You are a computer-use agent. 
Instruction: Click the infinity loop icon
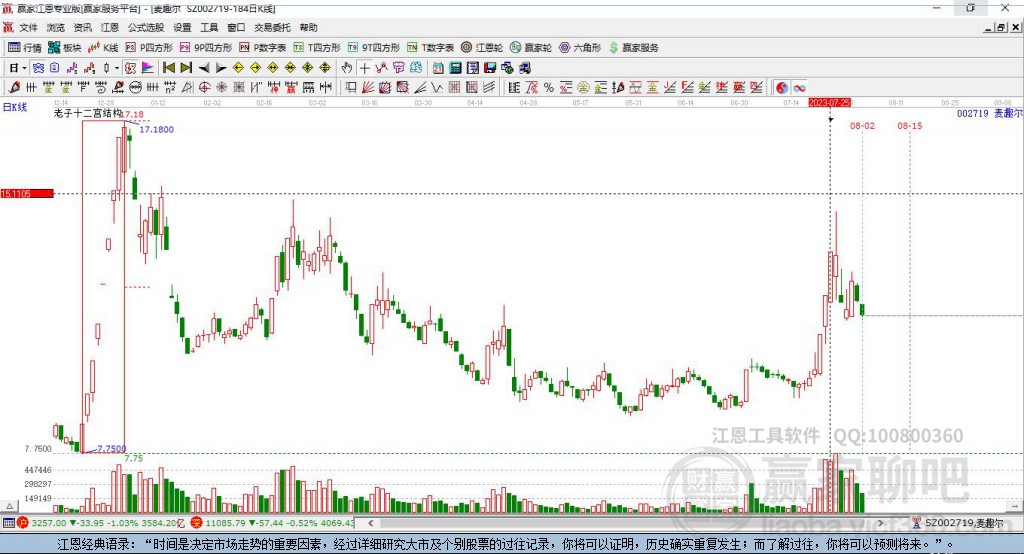[x=799, y=88]
